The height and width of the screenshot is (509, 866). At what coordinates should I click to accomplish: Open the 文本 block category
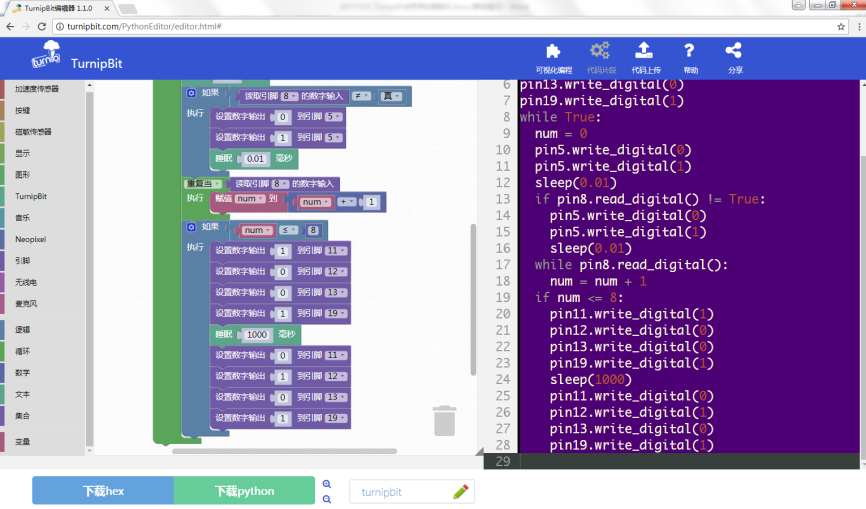23,394
